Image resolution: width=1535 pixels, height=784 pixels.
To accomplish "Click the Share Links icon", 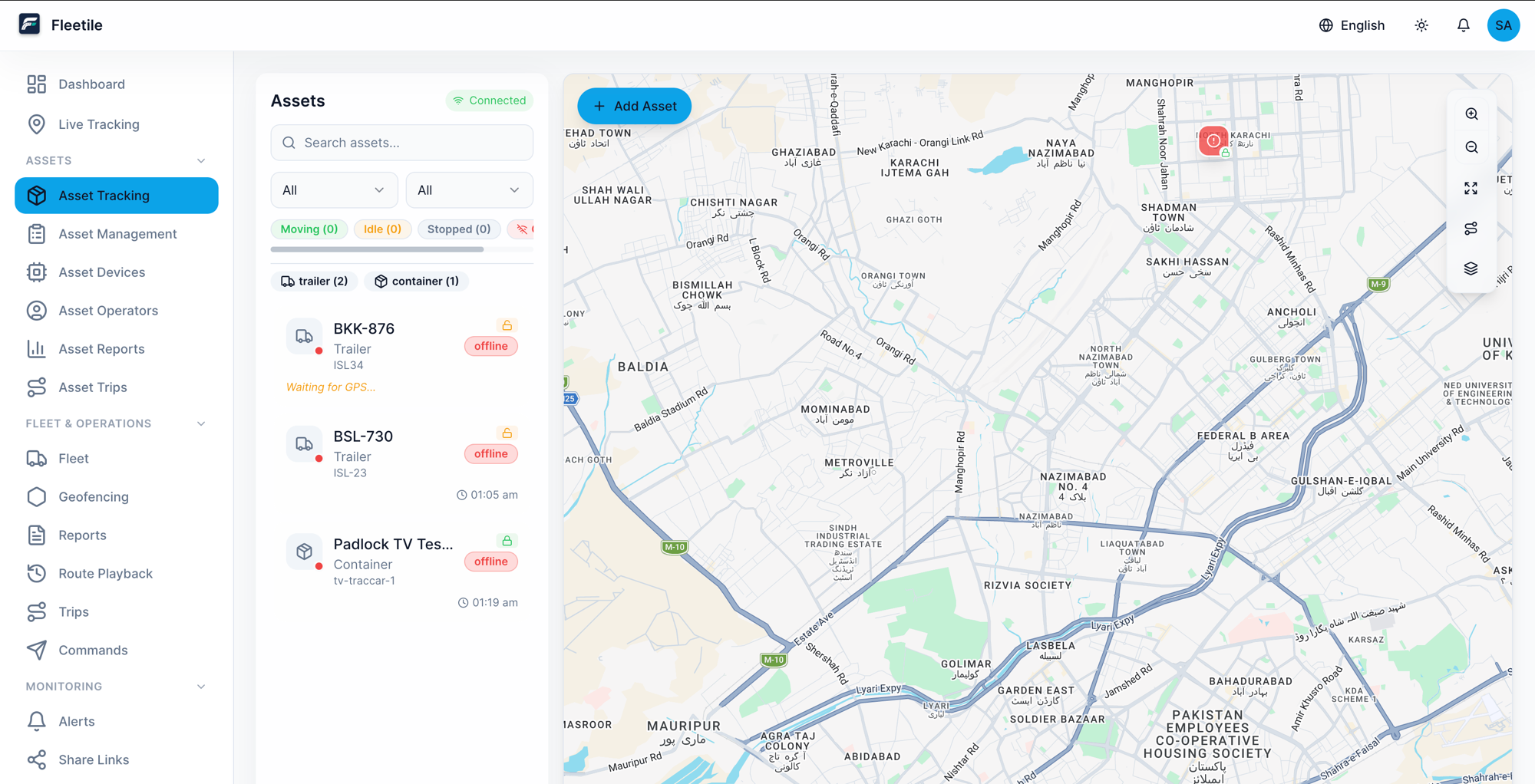I will click(36, 760).
